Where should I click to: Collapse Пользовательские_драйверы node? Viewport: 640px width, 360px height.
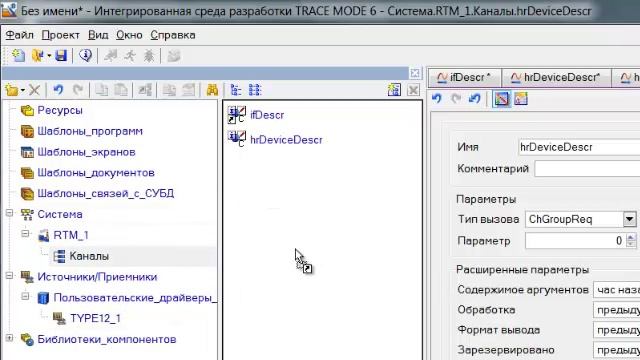pyautogui.click(x=25, y=296)
